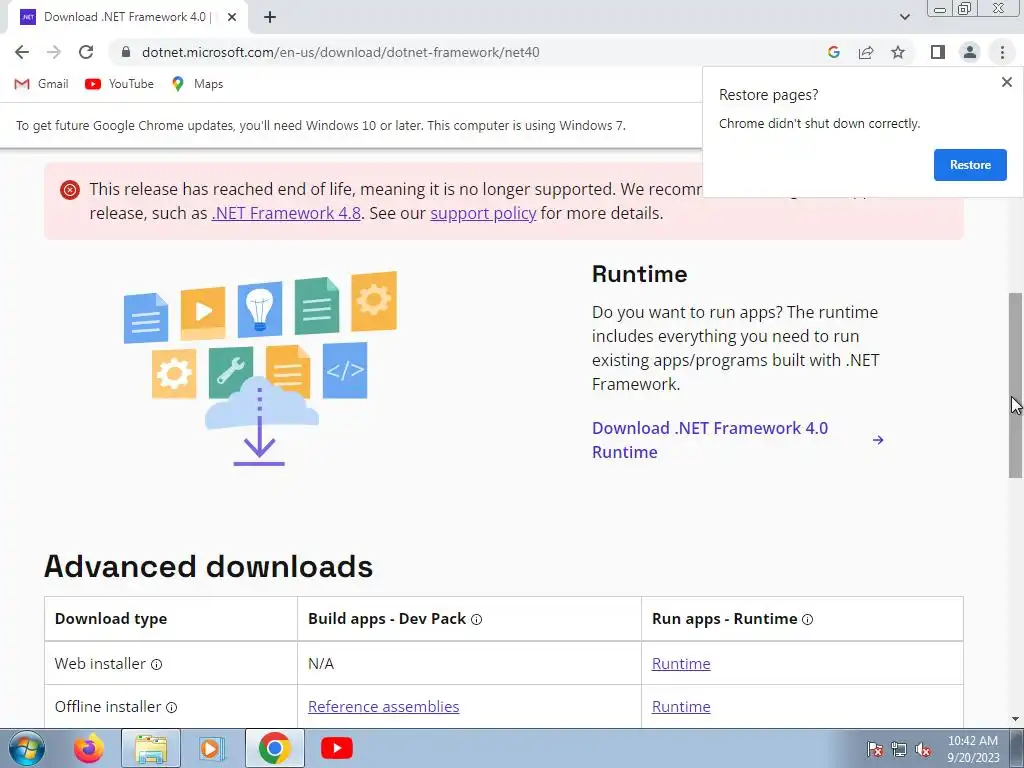
Task: Click the Restore button
Action: click(x=970, y=165)
